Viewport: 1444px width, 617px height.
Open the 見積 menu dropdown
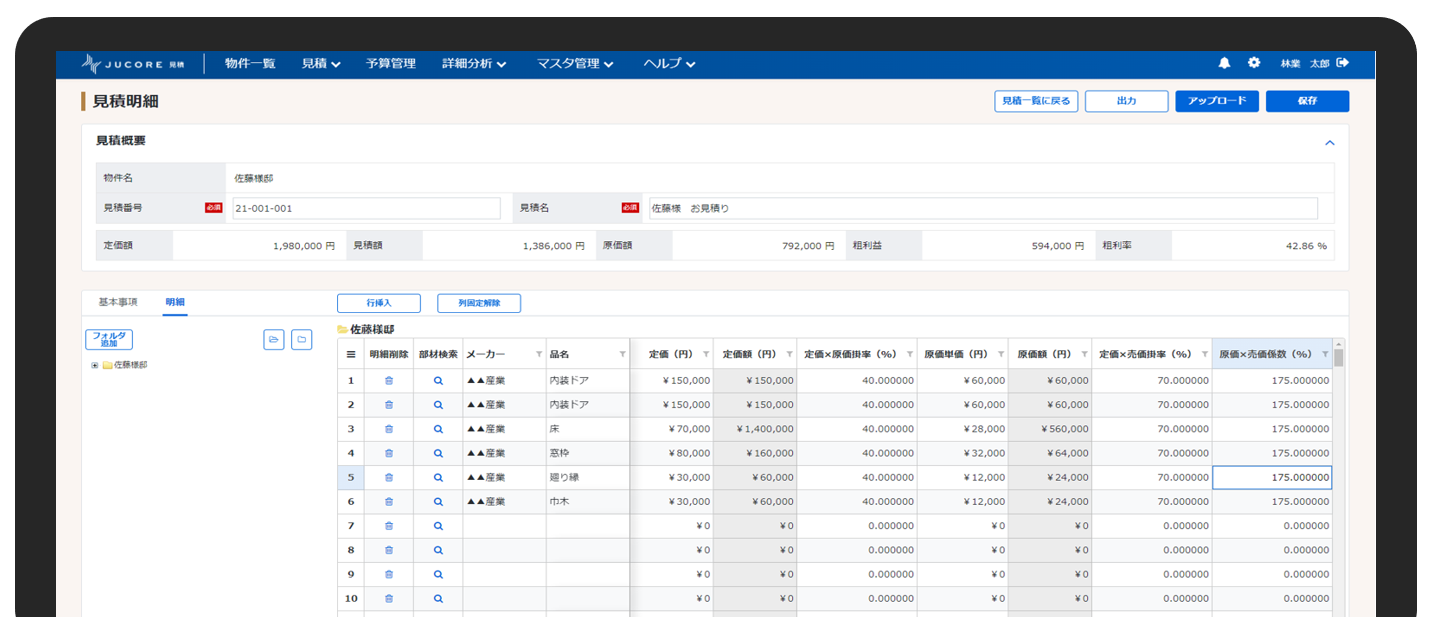[319, 63]
